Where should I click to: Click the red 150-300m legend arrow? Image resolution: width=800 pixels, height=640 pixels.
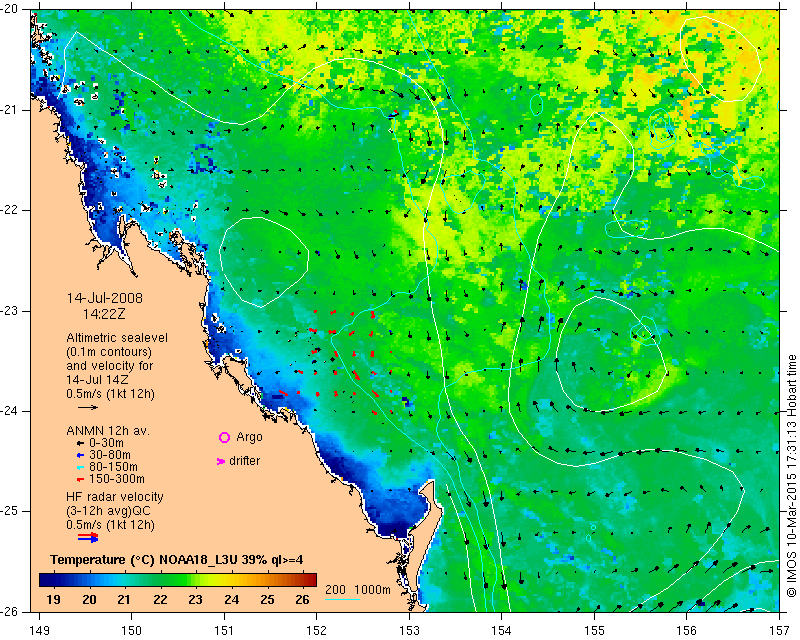[80, 479]
